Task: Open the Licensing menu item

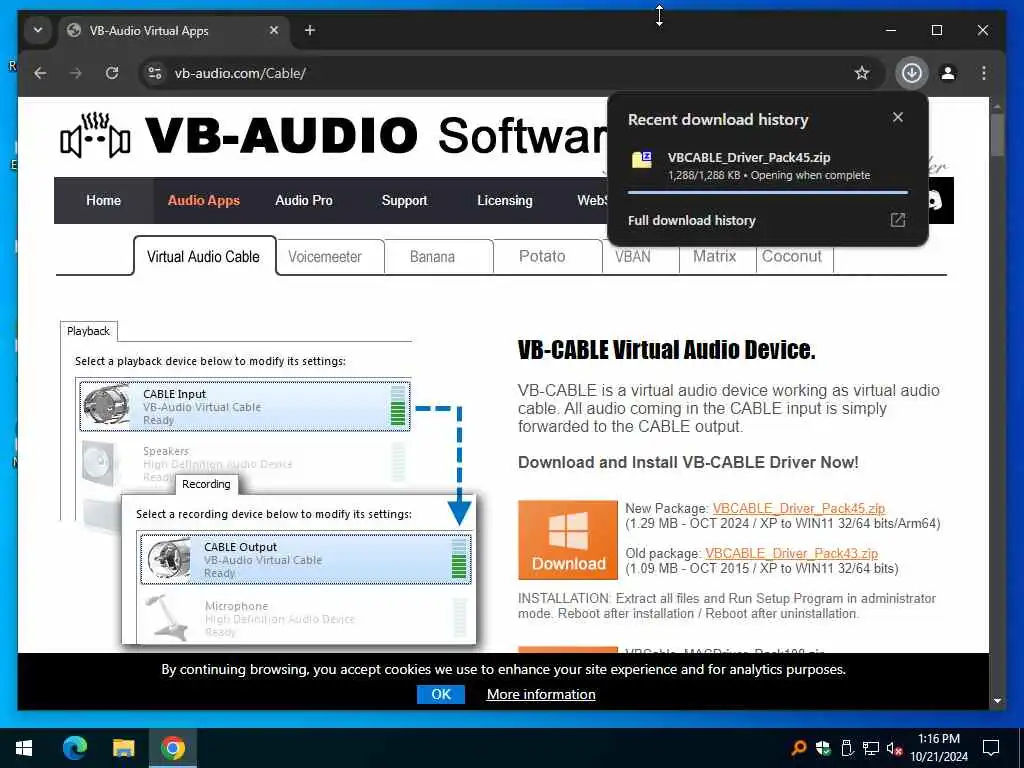Action: click(505, 200)
